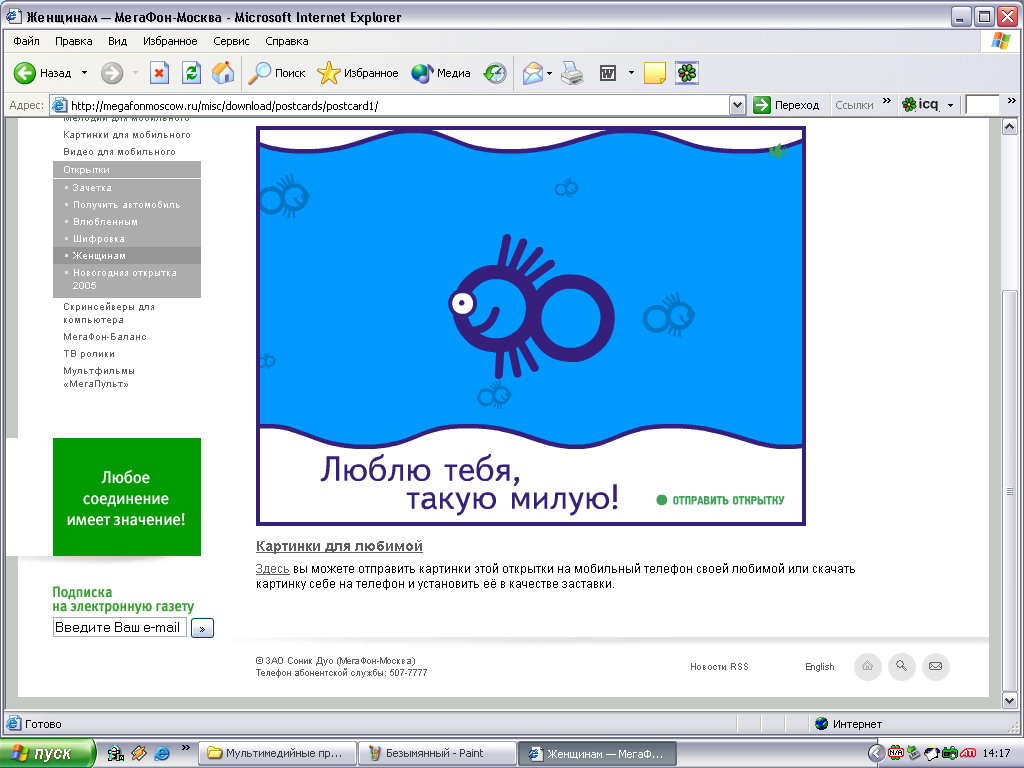Open the Сервис menu
This screenshot has width=1024, height=768.
pos(231,41)
